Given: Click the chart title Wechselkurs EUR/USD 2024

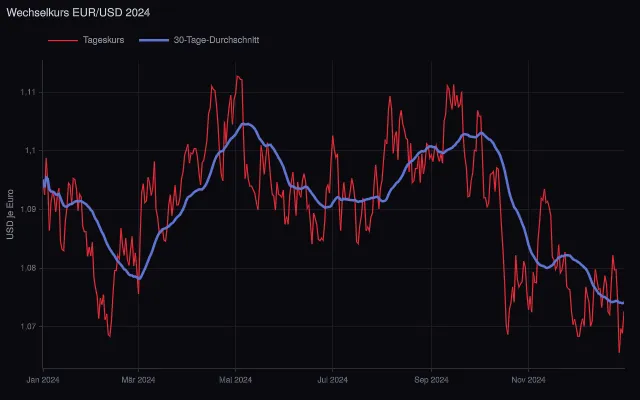Looking at the screenshot, I should 78,13.
